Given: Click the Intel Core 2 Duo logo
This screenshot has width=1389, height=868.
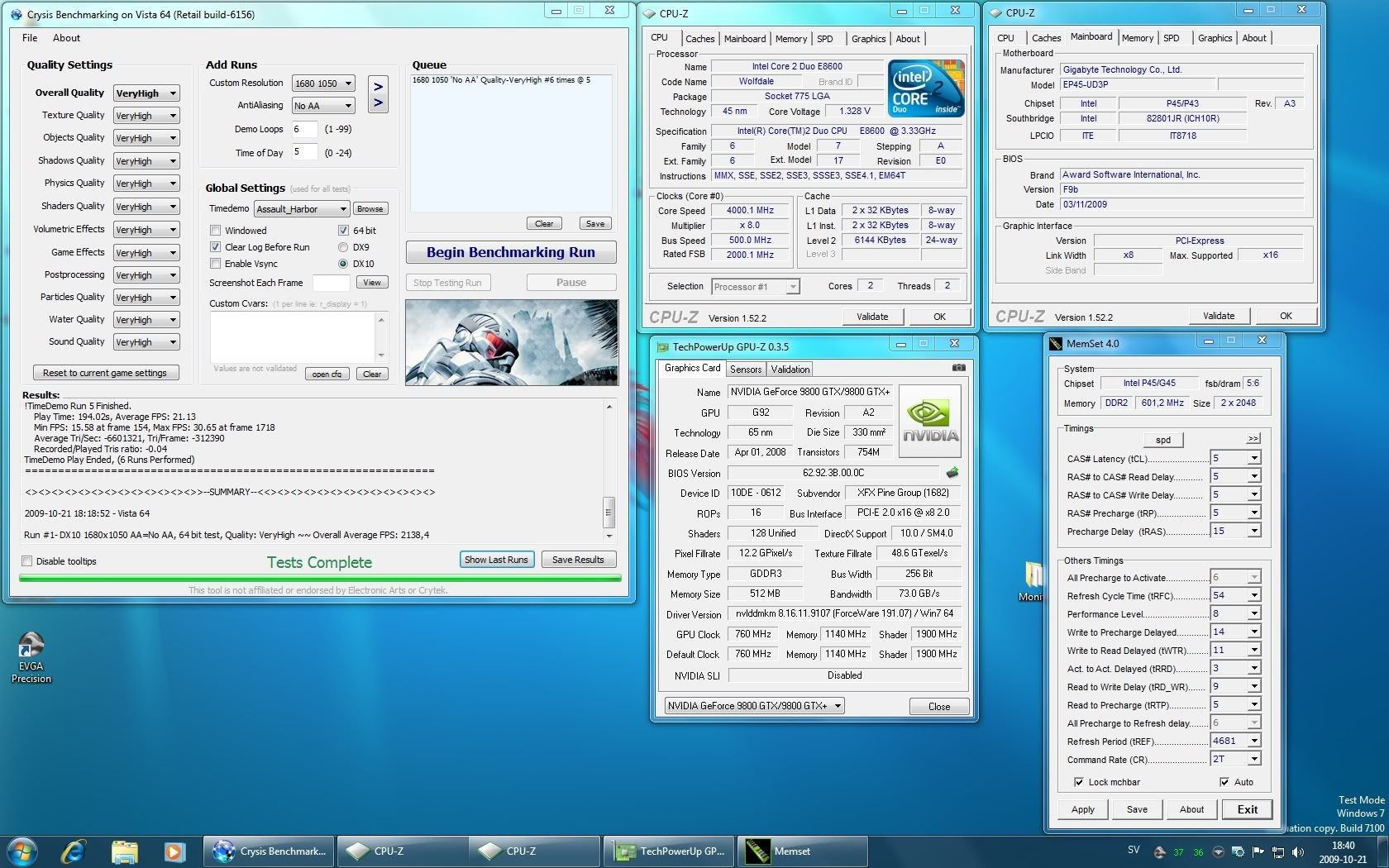Looking at the screenshot, I should 926,88.
